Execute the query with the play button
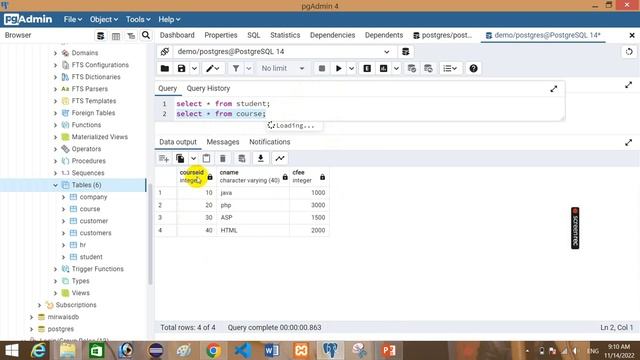 point(338,69)
